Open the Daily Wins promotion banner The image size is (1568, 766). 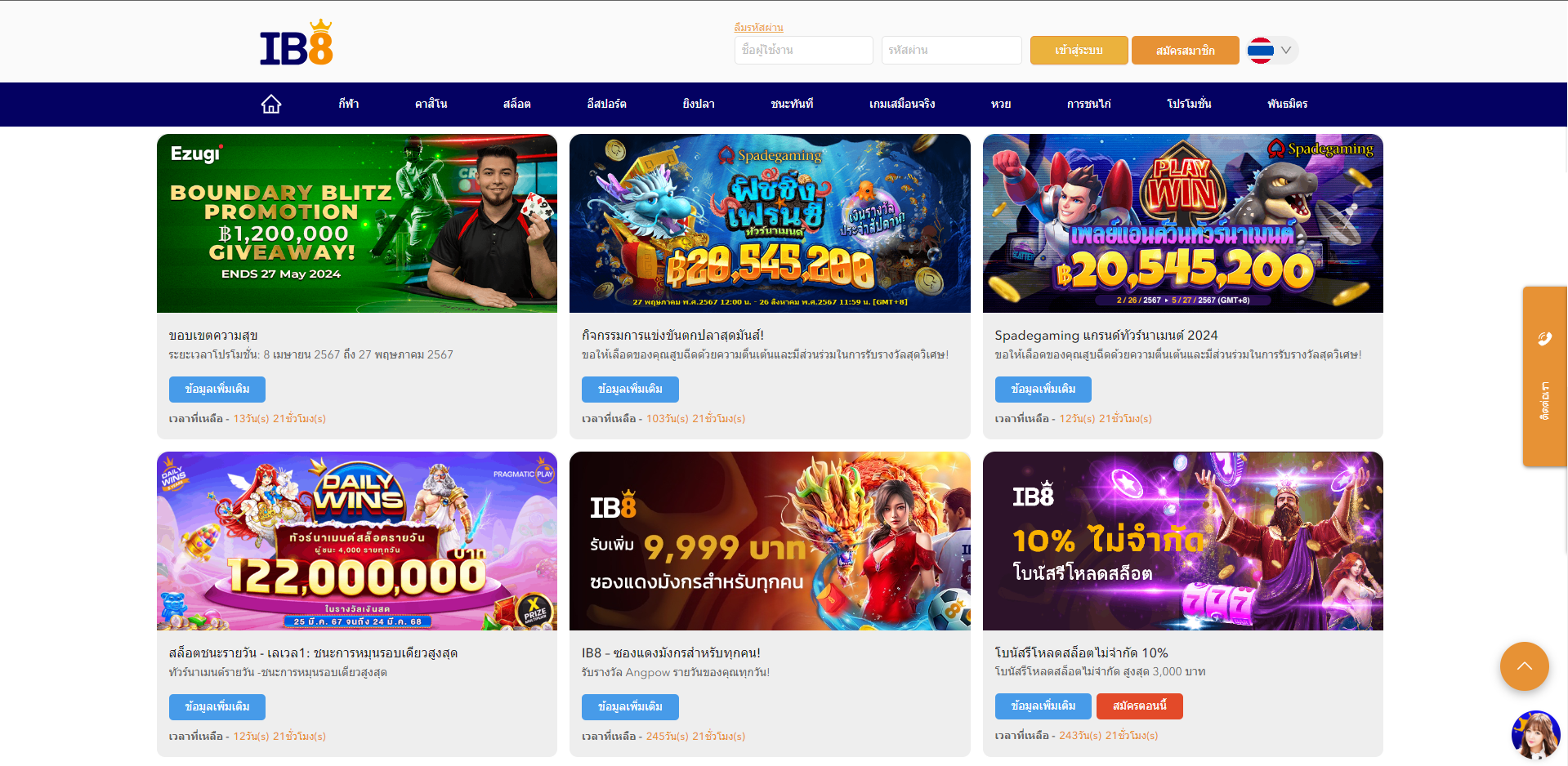click(357, 541)
